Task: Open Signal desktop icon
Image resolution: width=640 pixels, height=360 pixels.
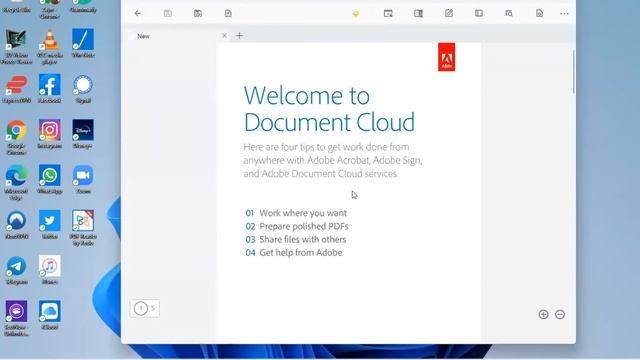Action: point(83,88)
